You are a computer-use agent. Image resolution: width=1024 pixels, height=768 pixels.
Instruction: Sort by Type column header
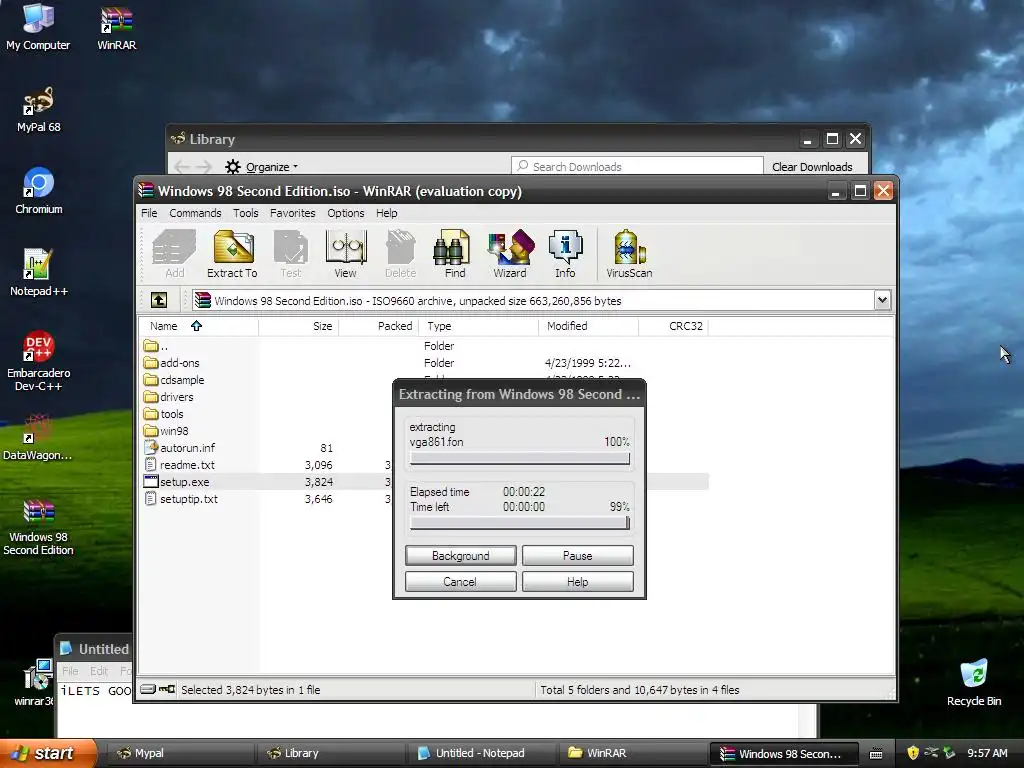479,326
